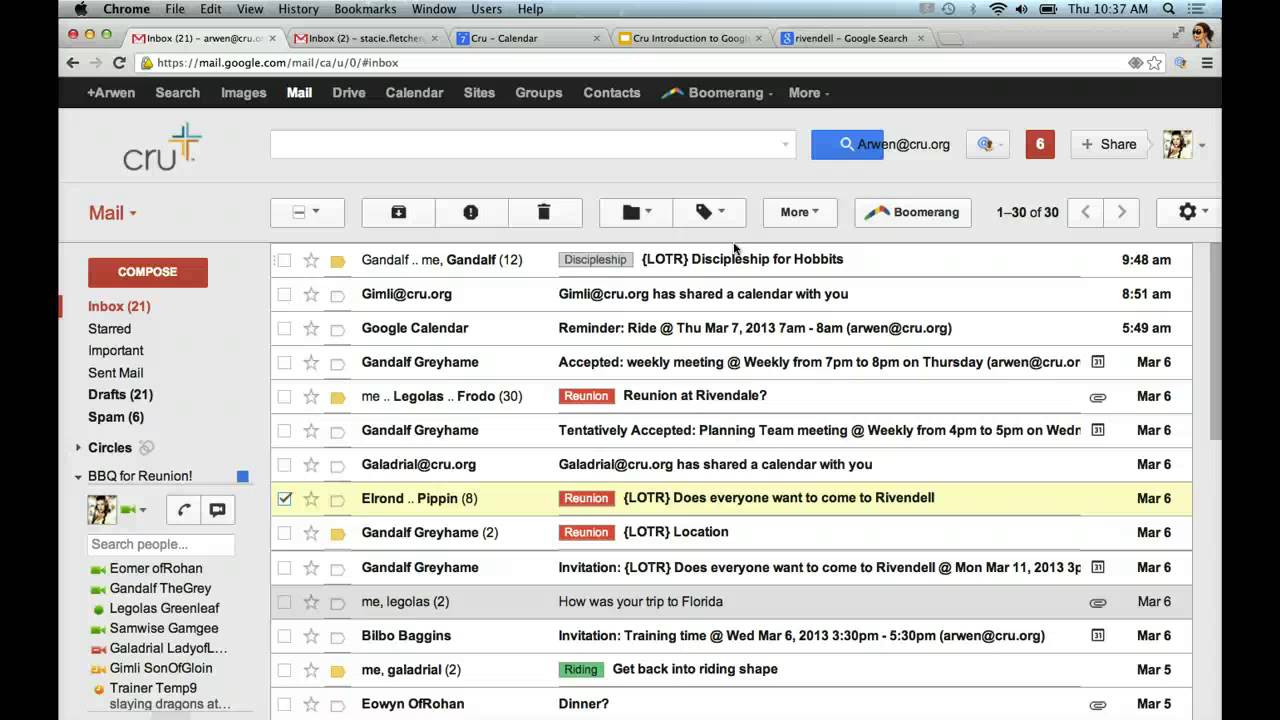Check the Gimli@cru.org message checkbox
The height and width of the screenshot is (720, 1280).
pos(284,294)
